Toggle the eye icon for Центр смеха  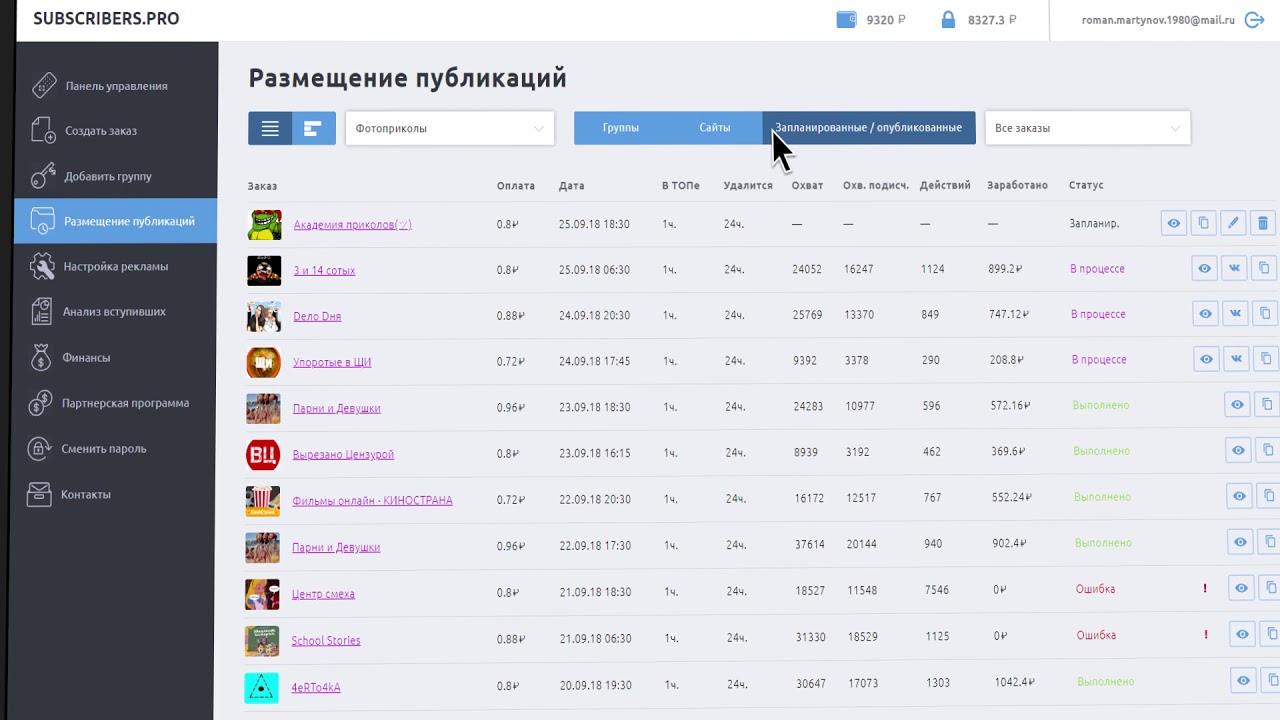[x=1241, y=588]
